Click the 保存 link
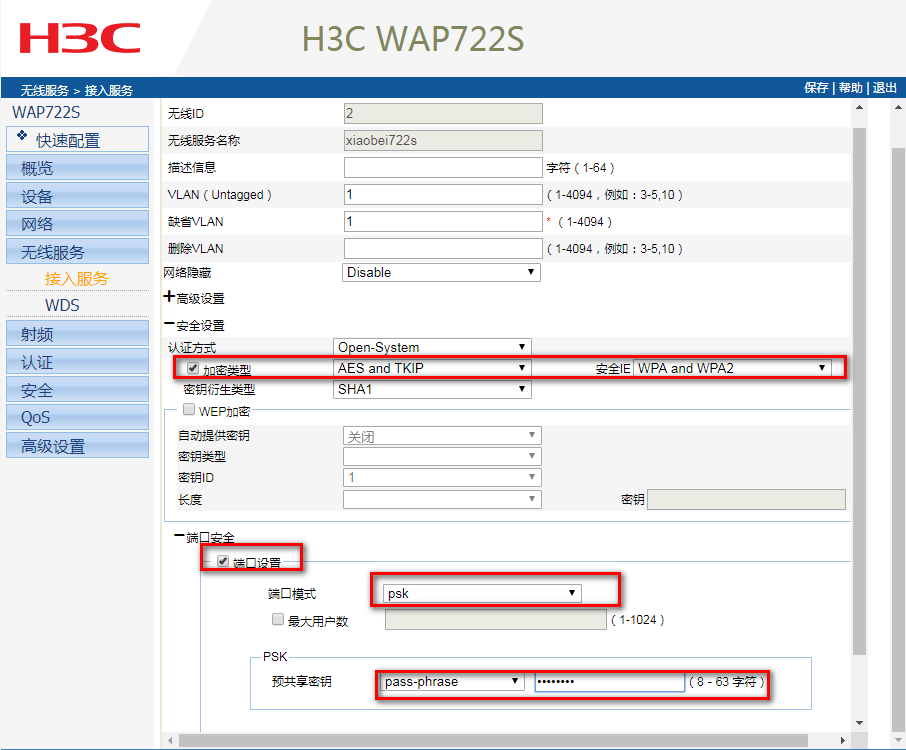 pos(816,88)
